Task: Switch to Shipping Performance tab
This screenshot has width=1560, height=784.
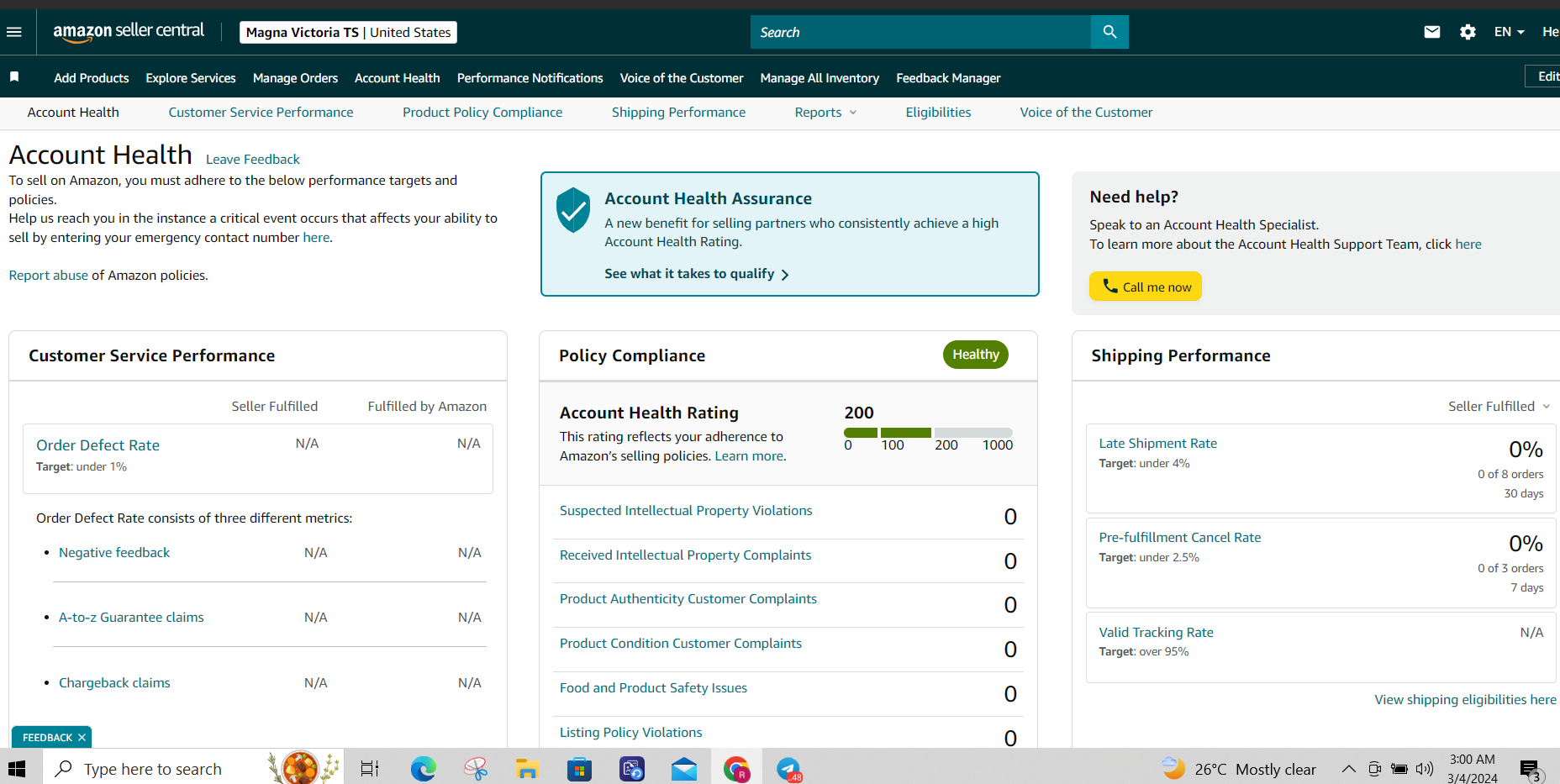Action: [x=678, y=113]
